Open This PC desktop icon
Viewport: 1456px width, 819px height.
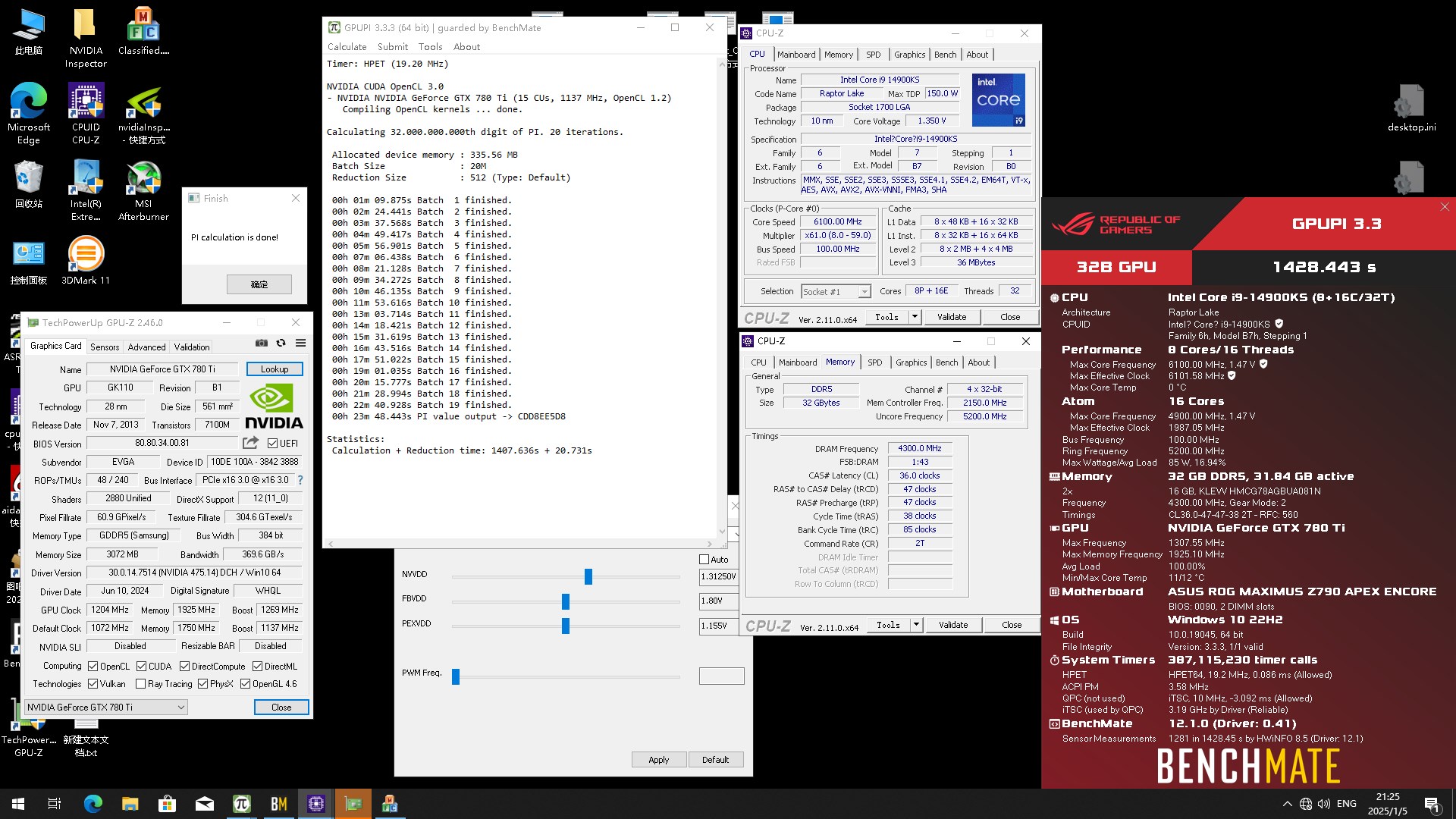tap(29, 32)
